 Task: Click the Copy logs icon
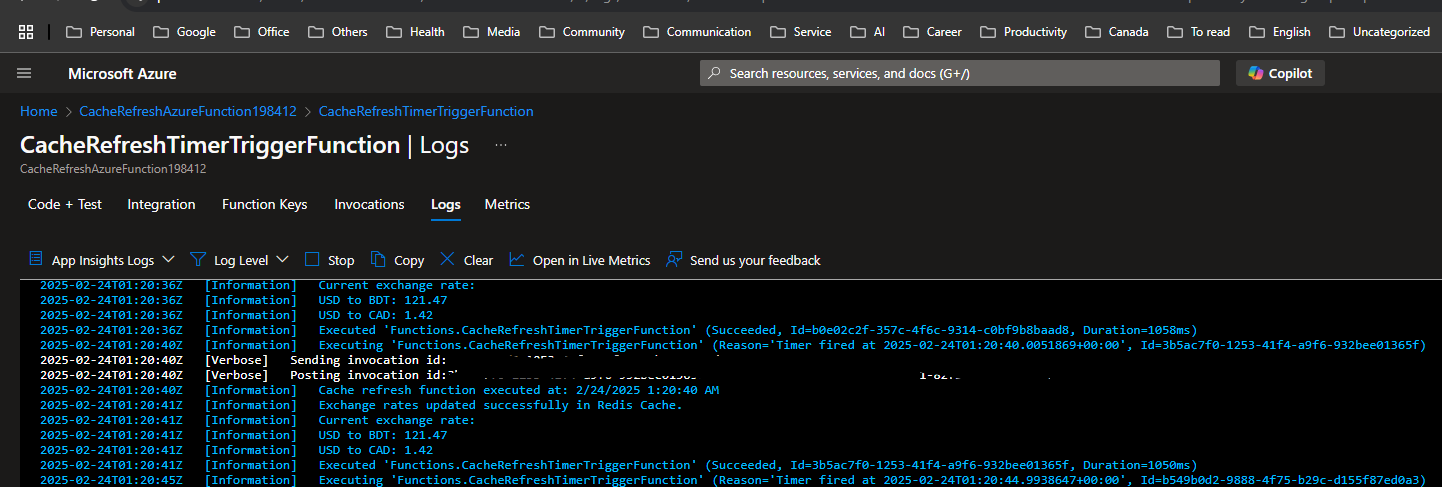point(378,259)
